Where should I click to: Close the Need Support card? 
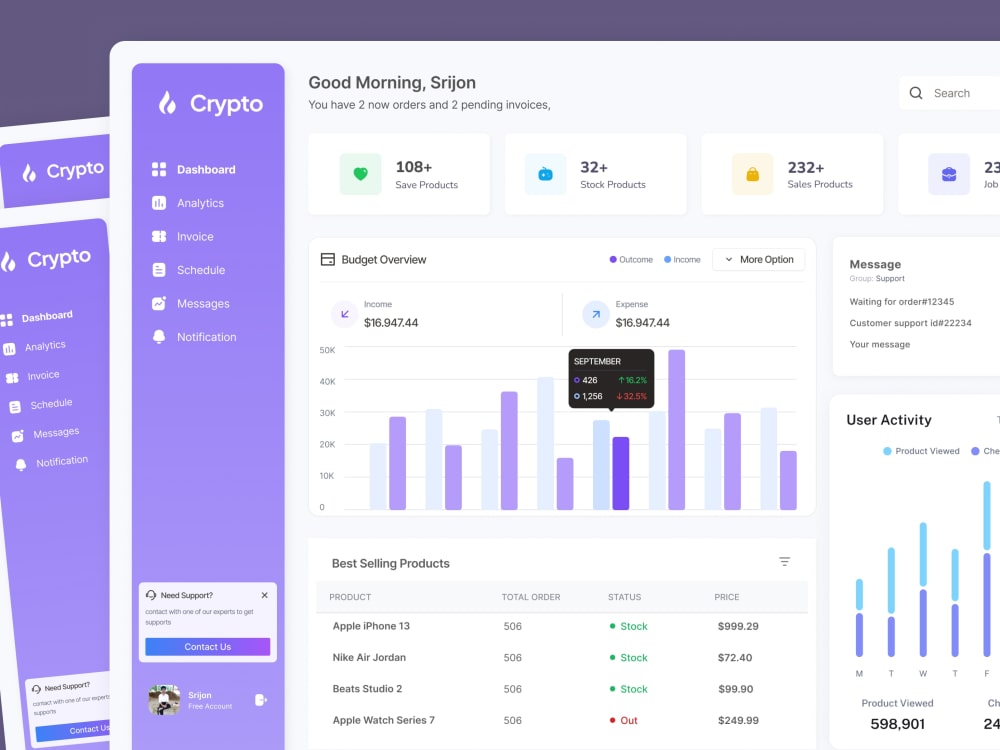[x=265, y=595]
